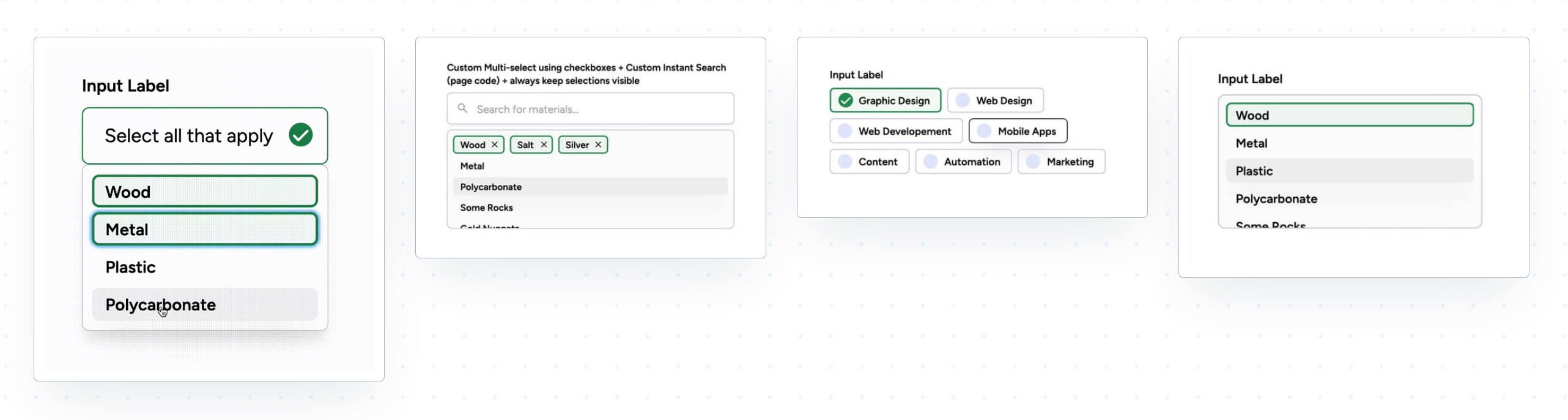
Task: Deselect Wood in the large dropdown list
Action: coord(204,192)
